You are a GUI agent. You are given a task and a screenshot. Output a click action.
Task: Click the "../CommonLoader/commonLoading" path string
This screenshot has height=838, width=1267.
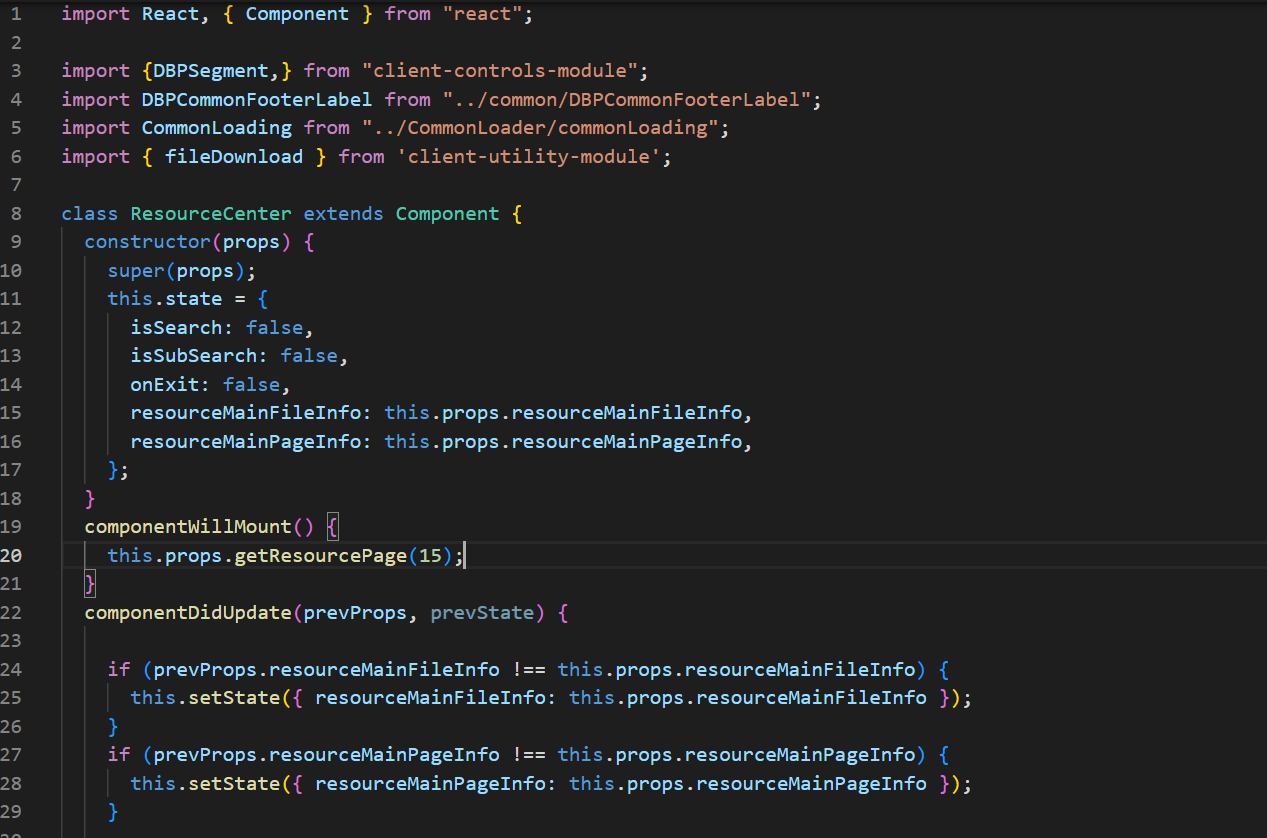pos(539,128)
